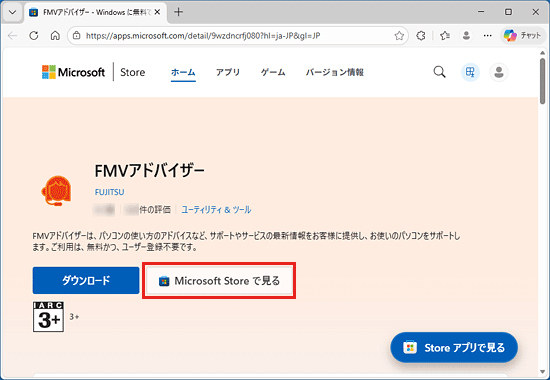Click the ダウンロード button
The width and height of the screenshot is (550, 380).
86,280
